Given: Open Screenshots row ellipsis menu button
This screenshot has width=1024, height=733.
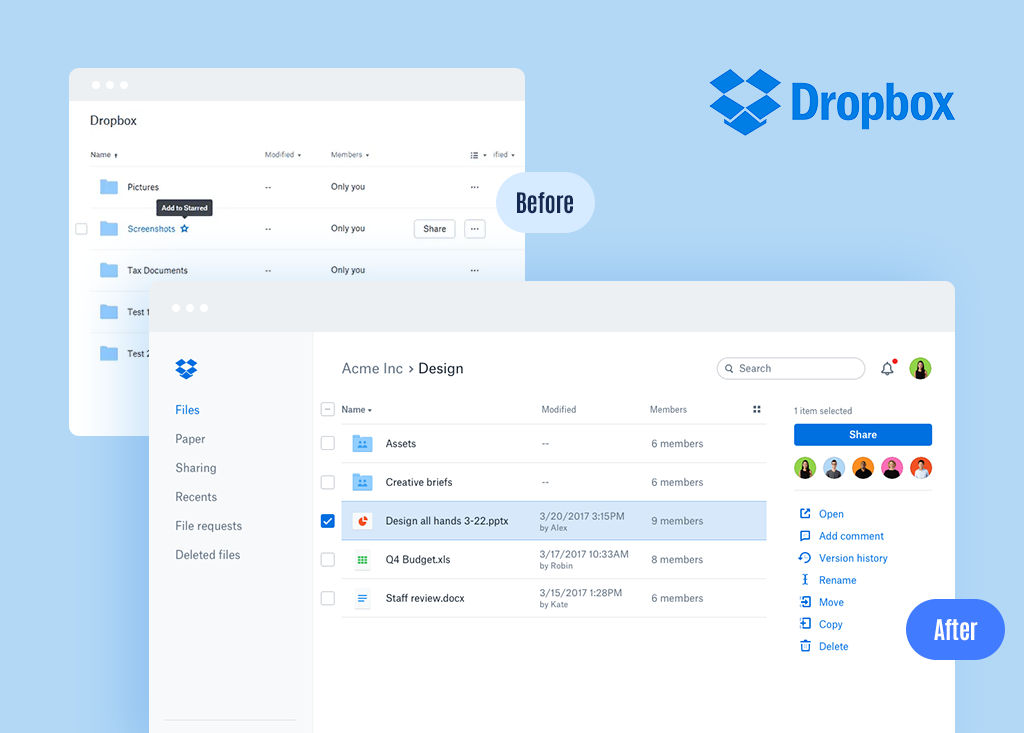Looking at the screenshot, I should (x=475, y=229).
